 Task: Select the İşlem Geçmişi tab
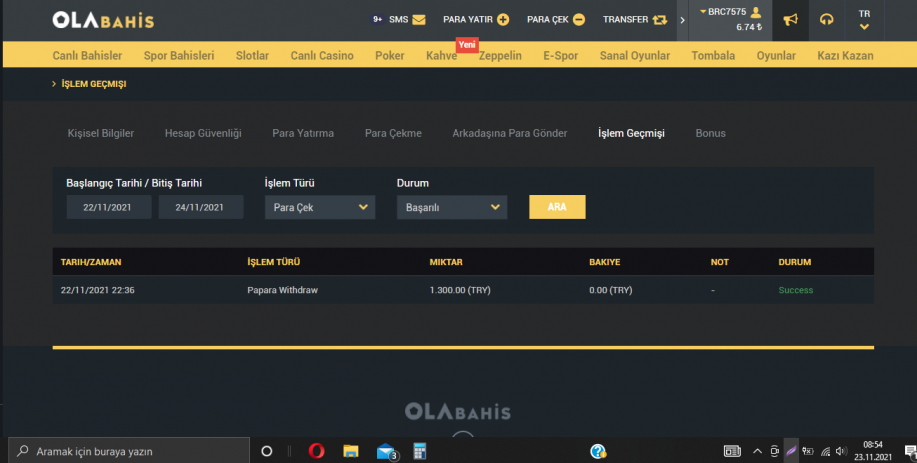[631, 133]
